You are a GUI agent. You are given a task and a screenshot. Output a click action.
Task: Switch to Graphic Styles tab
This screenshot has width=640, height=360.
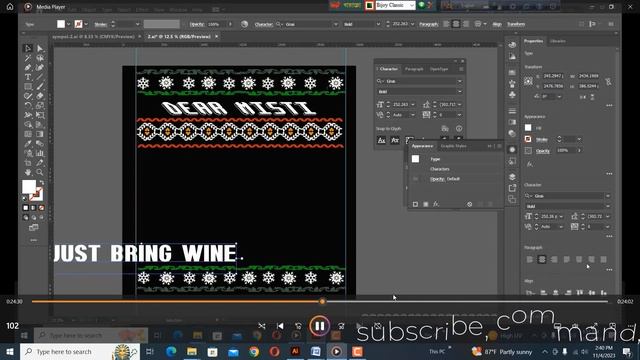[x=453, y=146]
